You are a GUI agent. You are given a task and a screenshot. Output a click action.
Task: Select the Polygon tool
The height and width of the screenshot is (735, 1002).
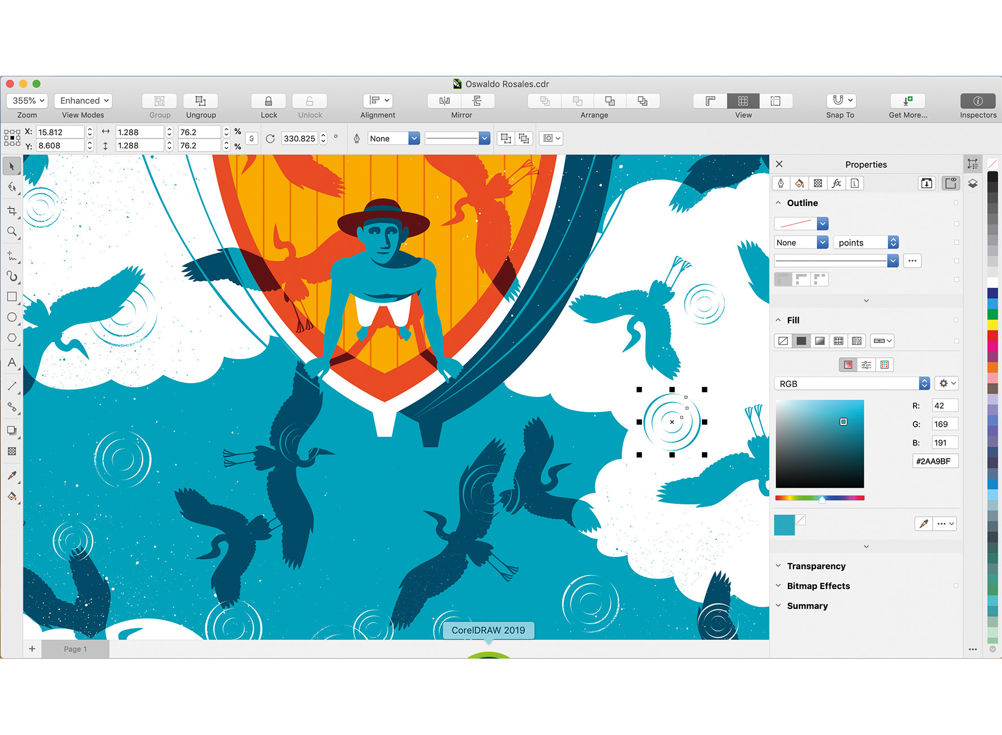point(12,337)
